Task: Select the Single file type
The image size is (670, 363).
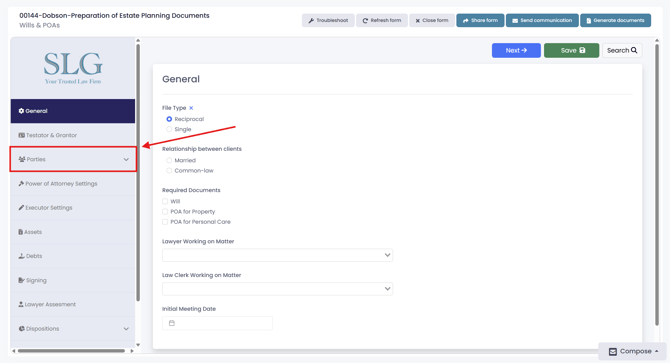Action: [x=169, y=129]
